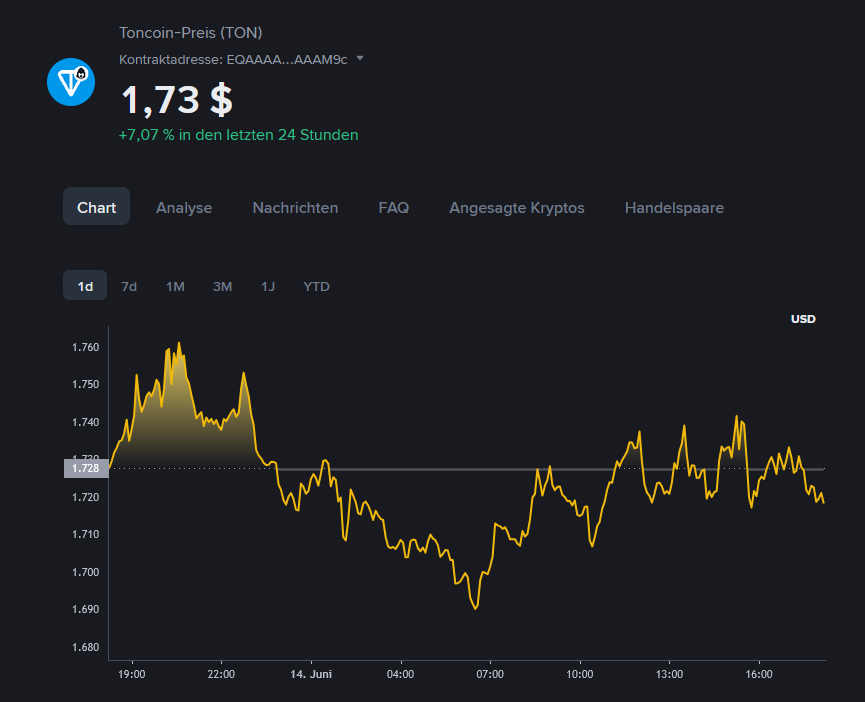Select the 1J time range
The image size is (865, 702).
coord(268,287)
